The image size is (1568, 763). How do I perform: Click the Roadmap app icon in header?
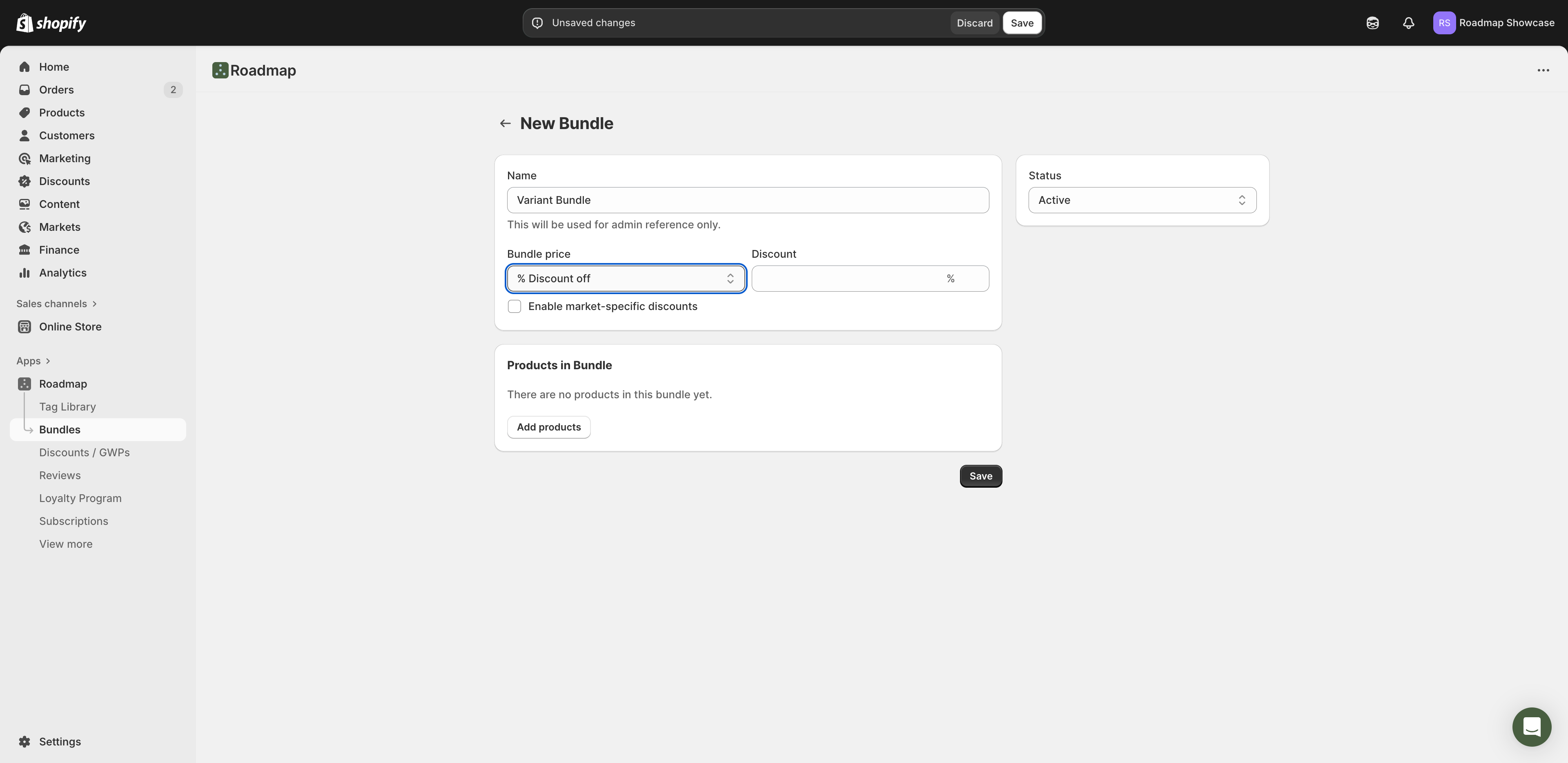pos(220,71)
